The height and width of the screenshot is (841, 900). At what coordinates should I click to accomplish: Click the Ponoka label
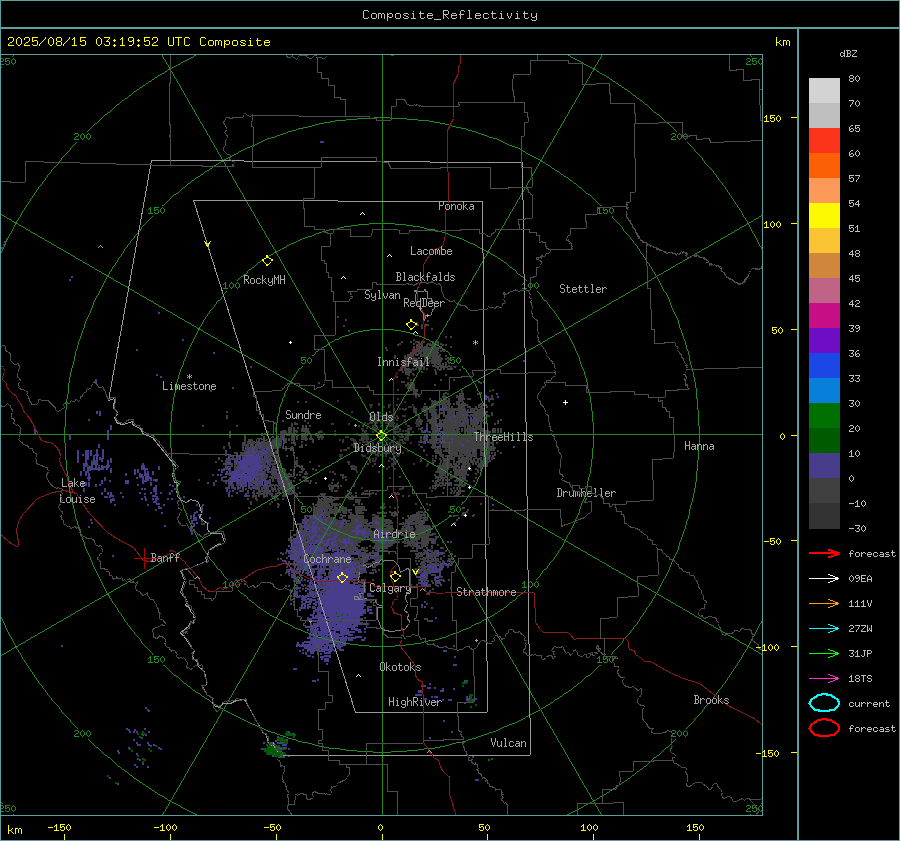pyautogui.click(x=456, y=206)
